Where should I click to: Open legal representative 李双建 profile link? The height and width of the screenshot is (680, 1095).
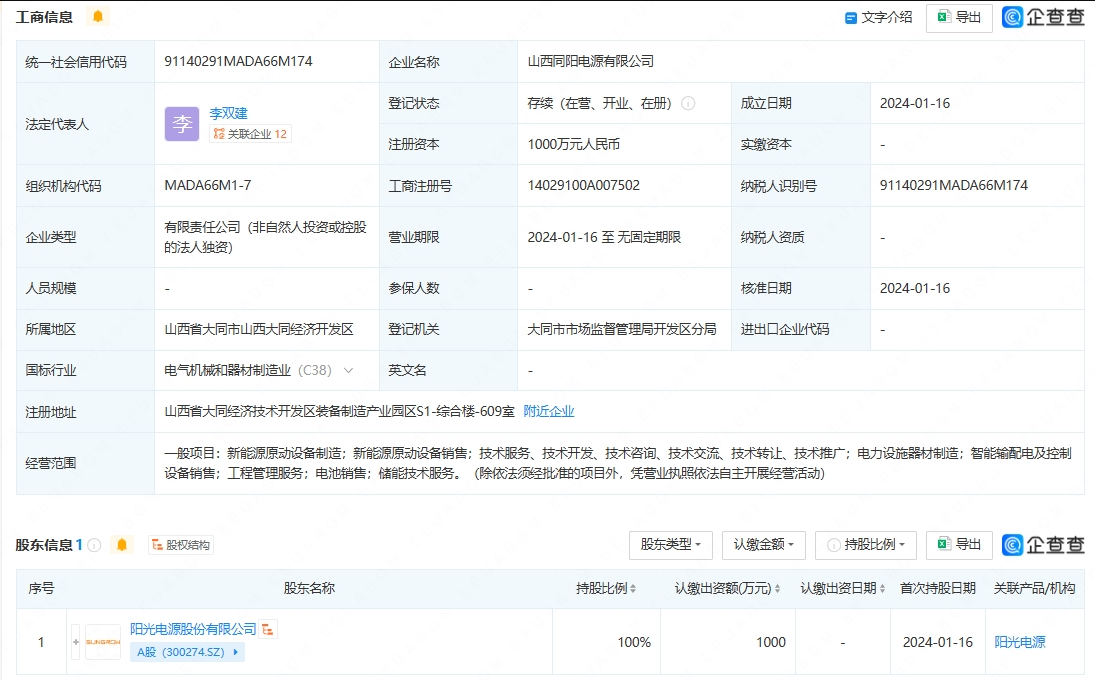pos(228,113)
